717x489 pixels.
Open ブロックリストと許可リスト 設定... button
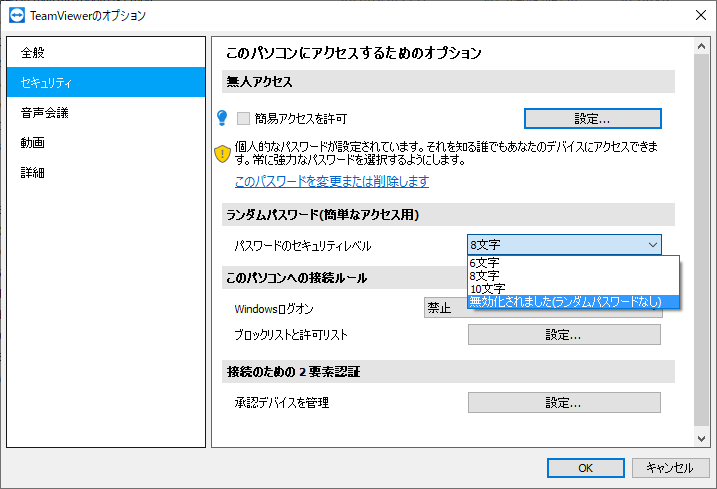click(x=564, y=335)
